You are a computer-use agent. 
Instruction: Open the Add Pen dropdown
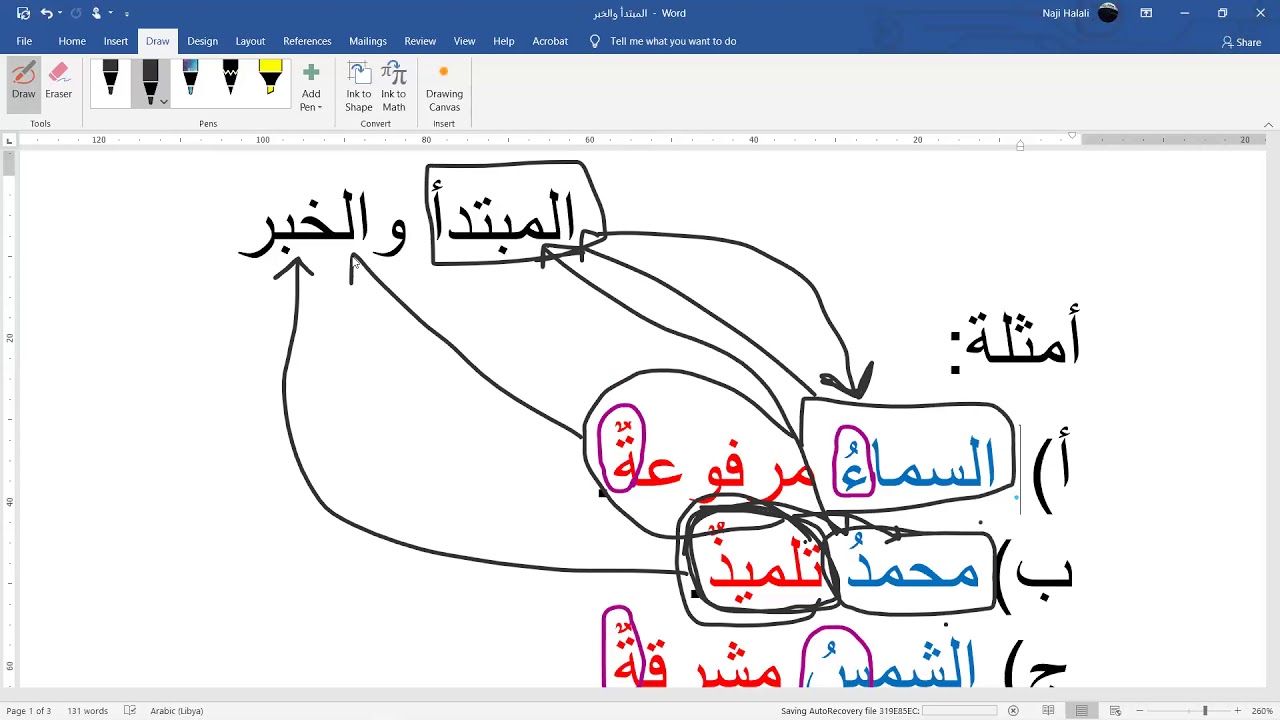[311, 87]
